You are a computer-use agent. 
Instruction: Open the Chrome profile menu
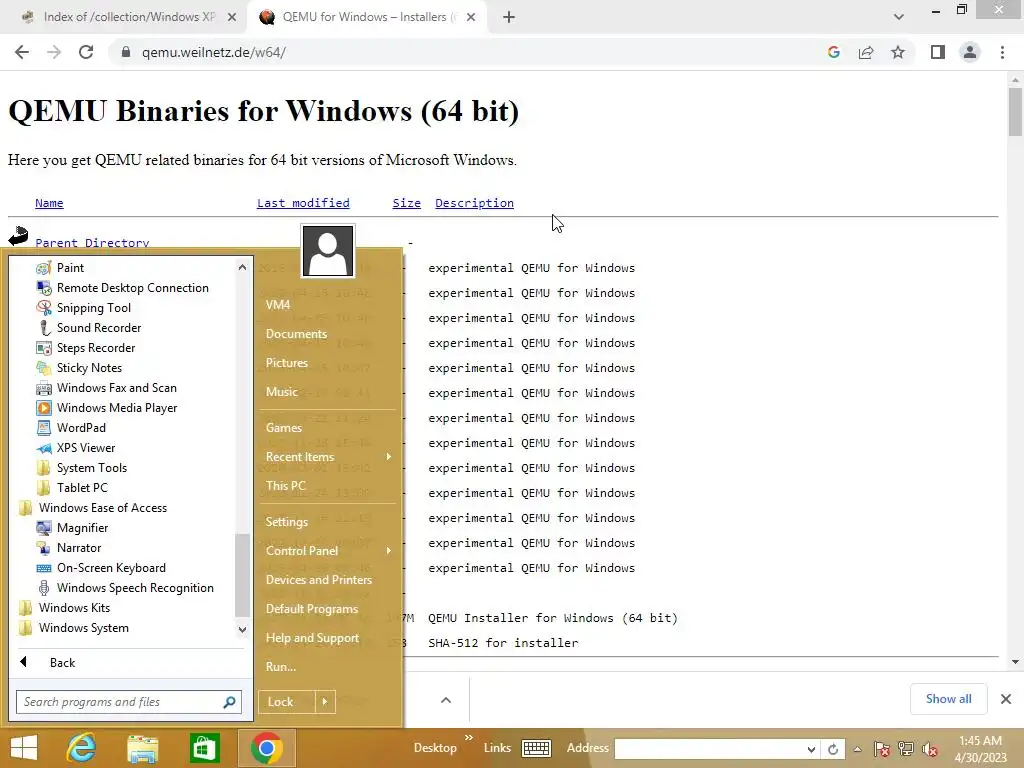[970, 52]
